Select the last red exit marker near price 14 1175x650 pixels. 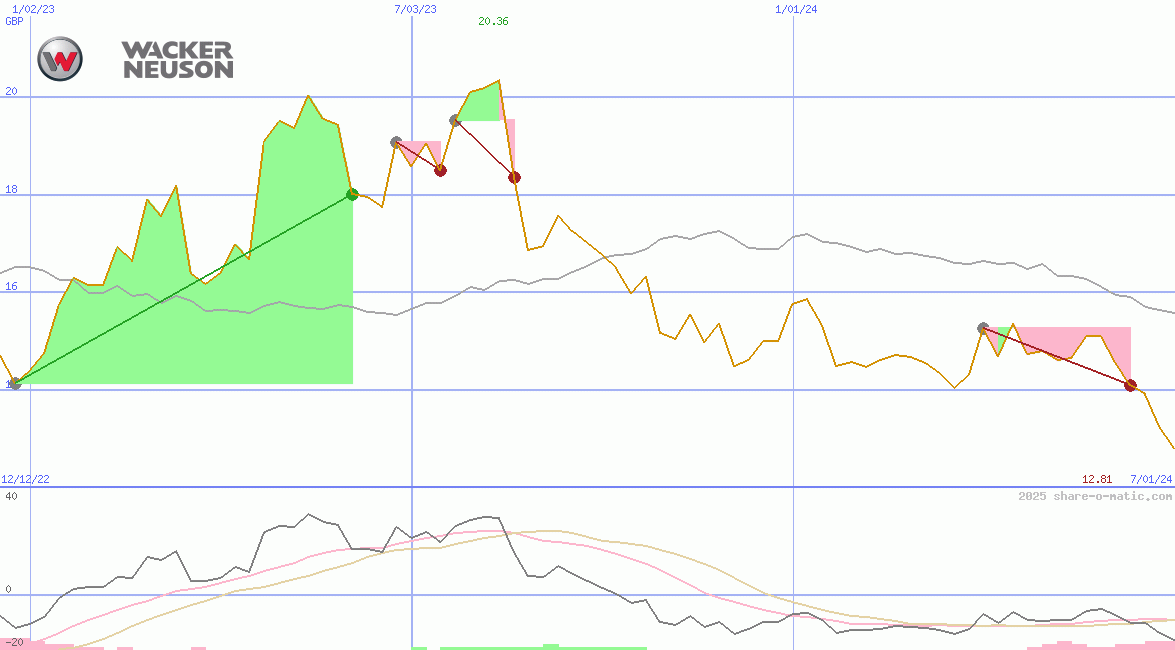click(x=1130, y=385)
